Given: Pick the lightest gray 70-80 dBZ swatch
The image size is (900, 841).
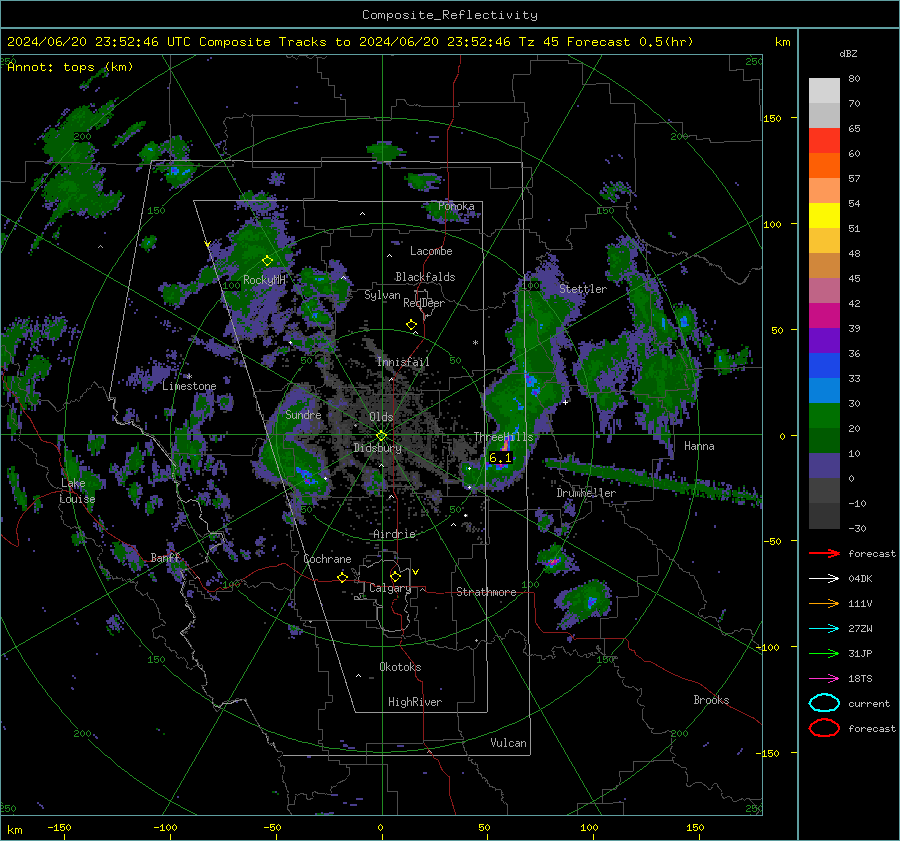Looking at the screenshot, I should (x=824, y=91).
